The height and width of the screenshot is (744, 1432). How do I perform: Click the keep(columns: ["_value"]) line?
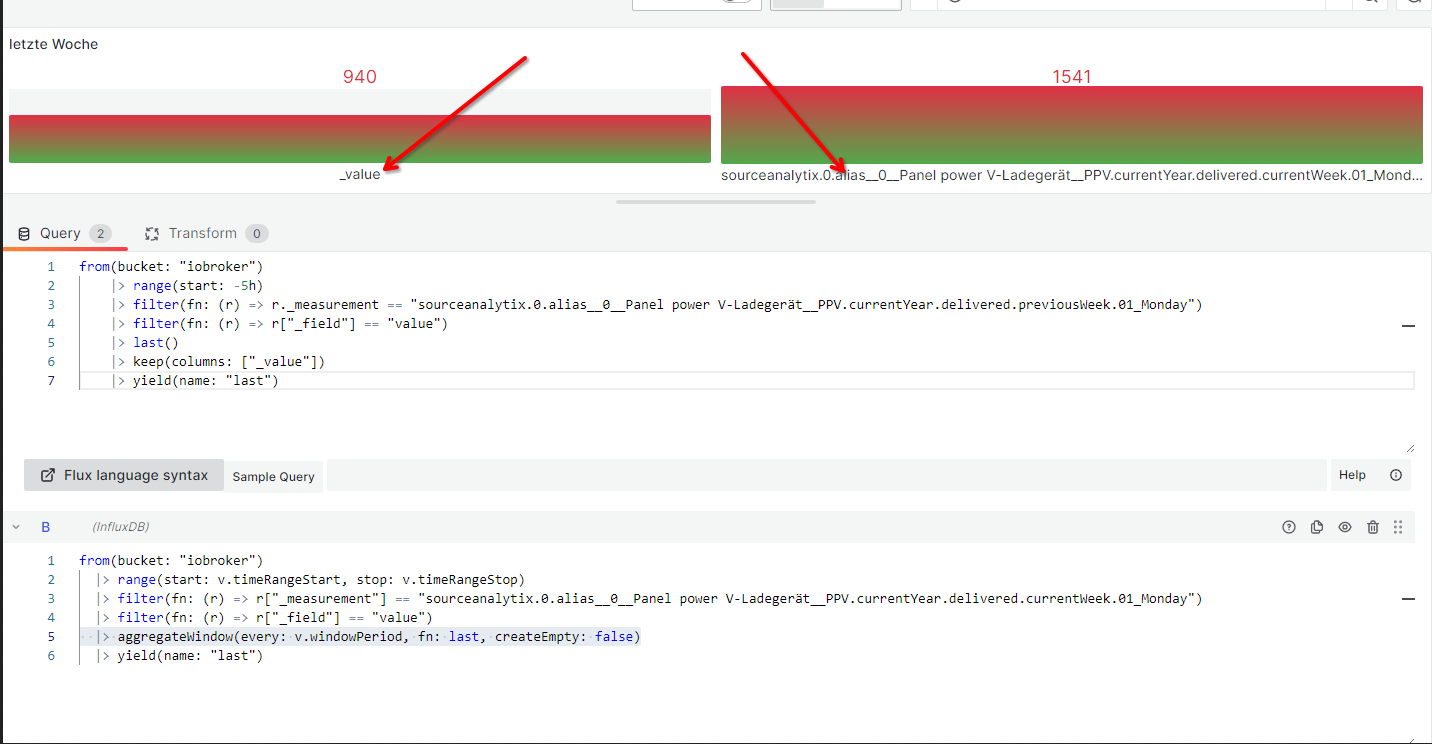[x=219, y=361]
